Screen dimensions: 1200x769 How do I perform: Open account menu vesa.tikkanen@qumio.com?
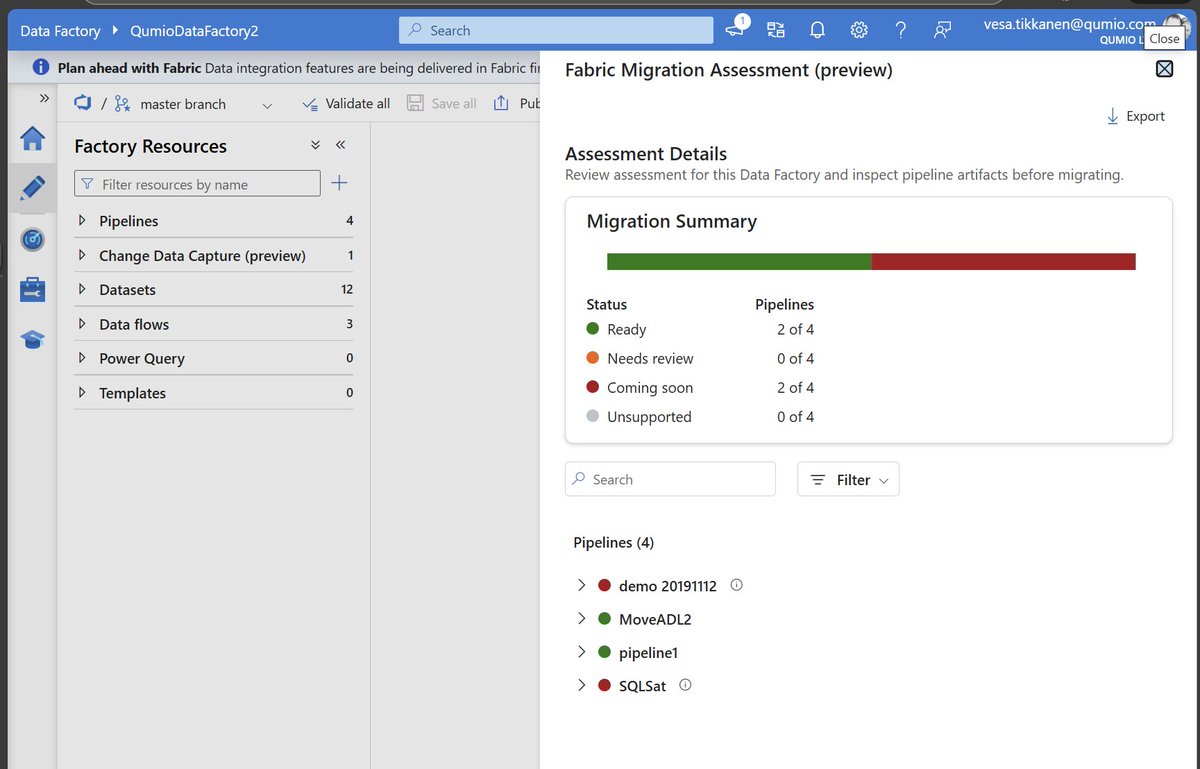(x=1069, y=24)
